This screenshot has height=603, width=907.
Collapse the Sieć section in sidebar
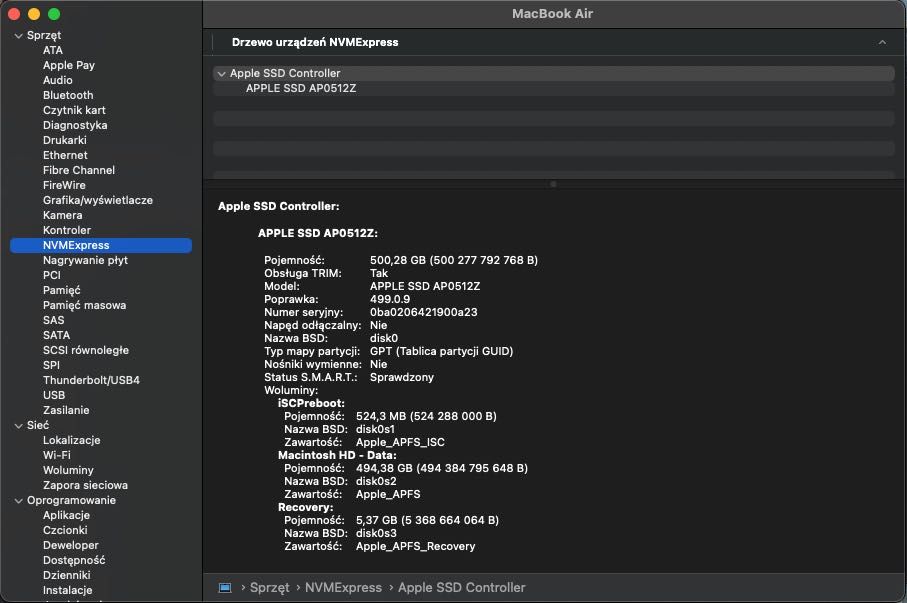[x=19, y=426]
